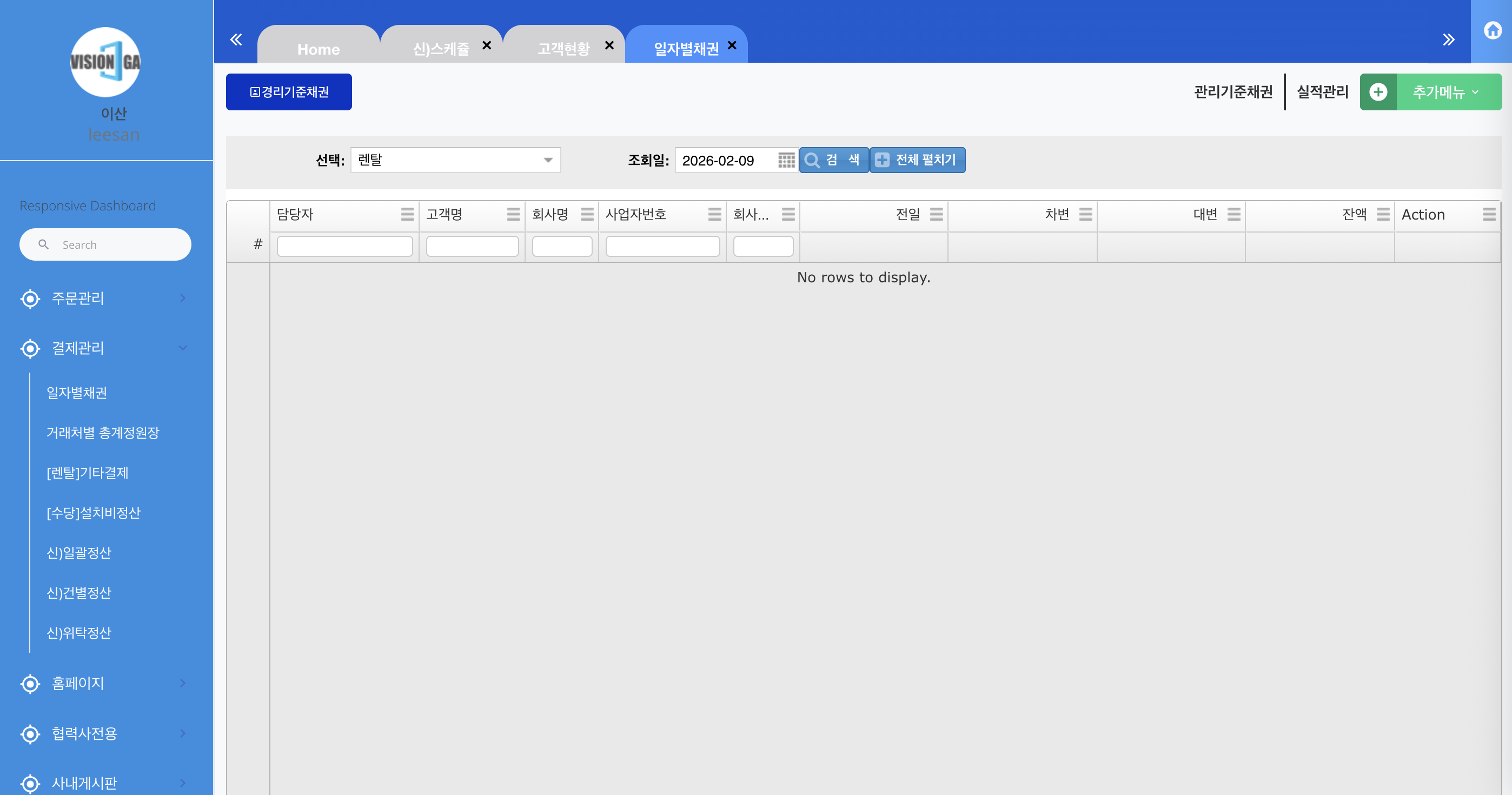Open 거래처별 총계정원장 in sidebar
Screen dimensions: 1512x795
103,433
